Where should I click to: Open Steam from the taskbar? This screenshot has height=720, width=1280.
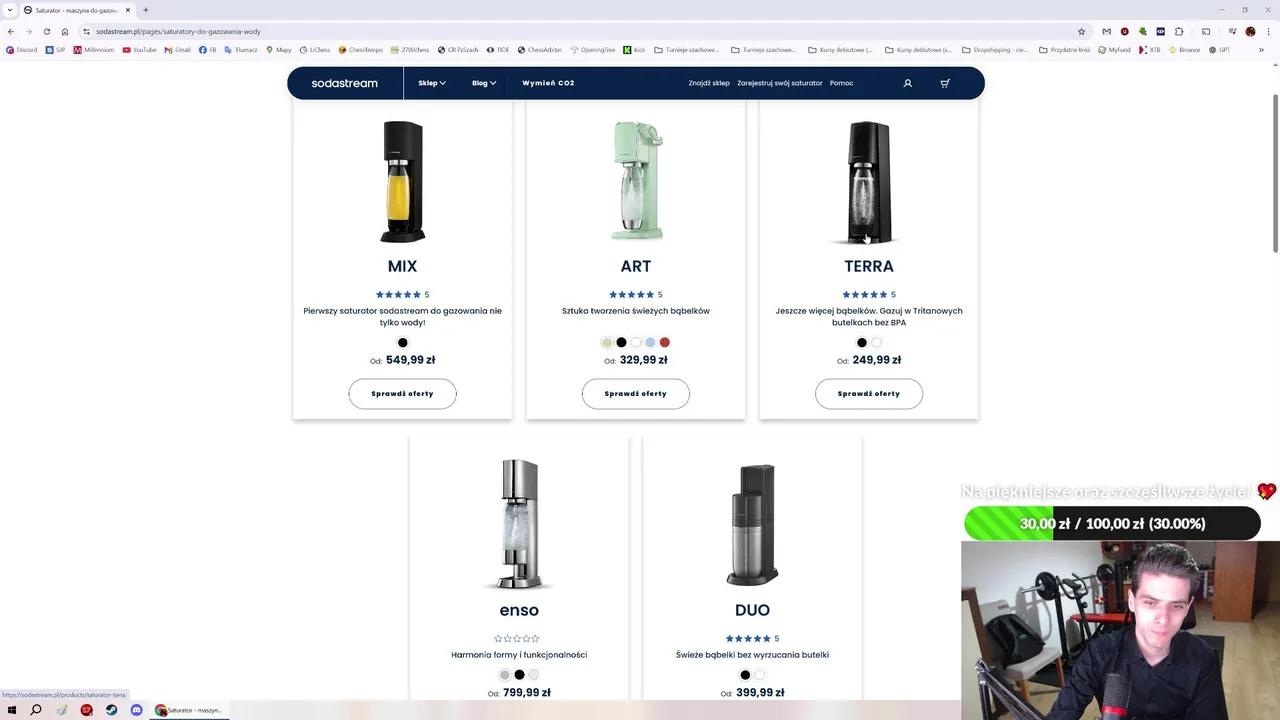[111, 710]
